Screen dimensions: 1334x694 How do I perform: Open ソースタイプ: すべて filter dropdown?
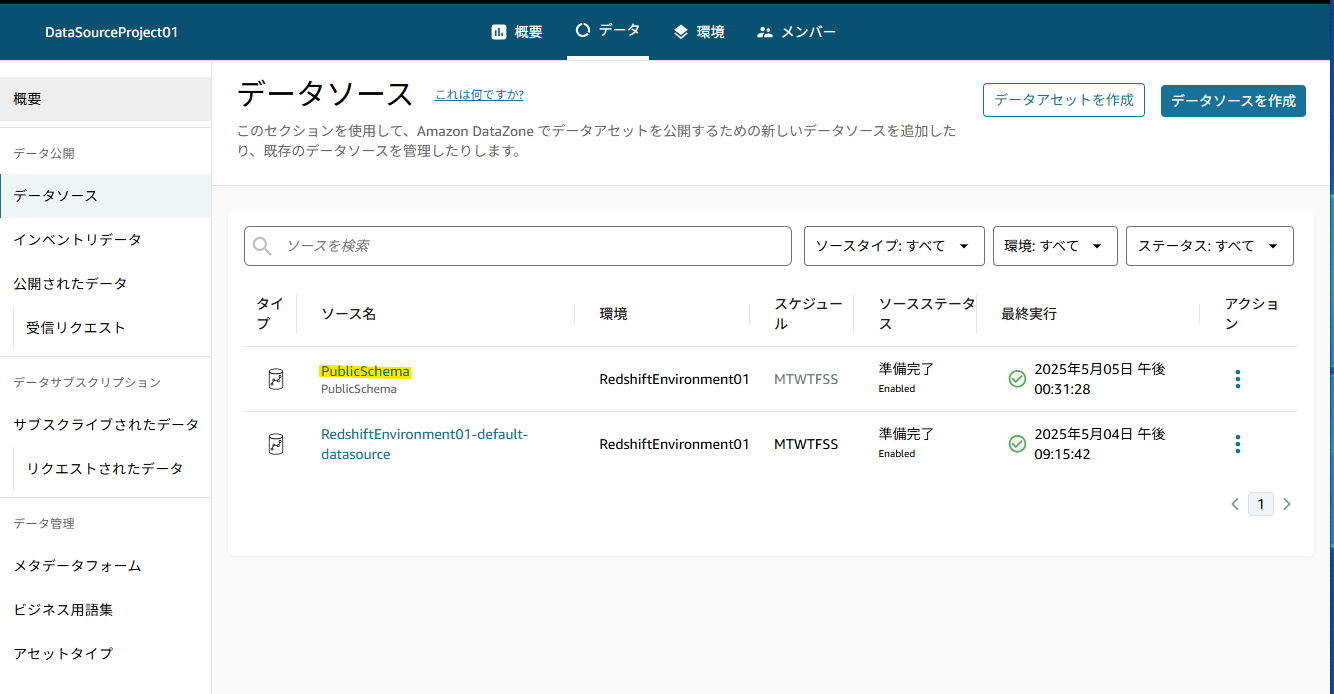[894, 246]
